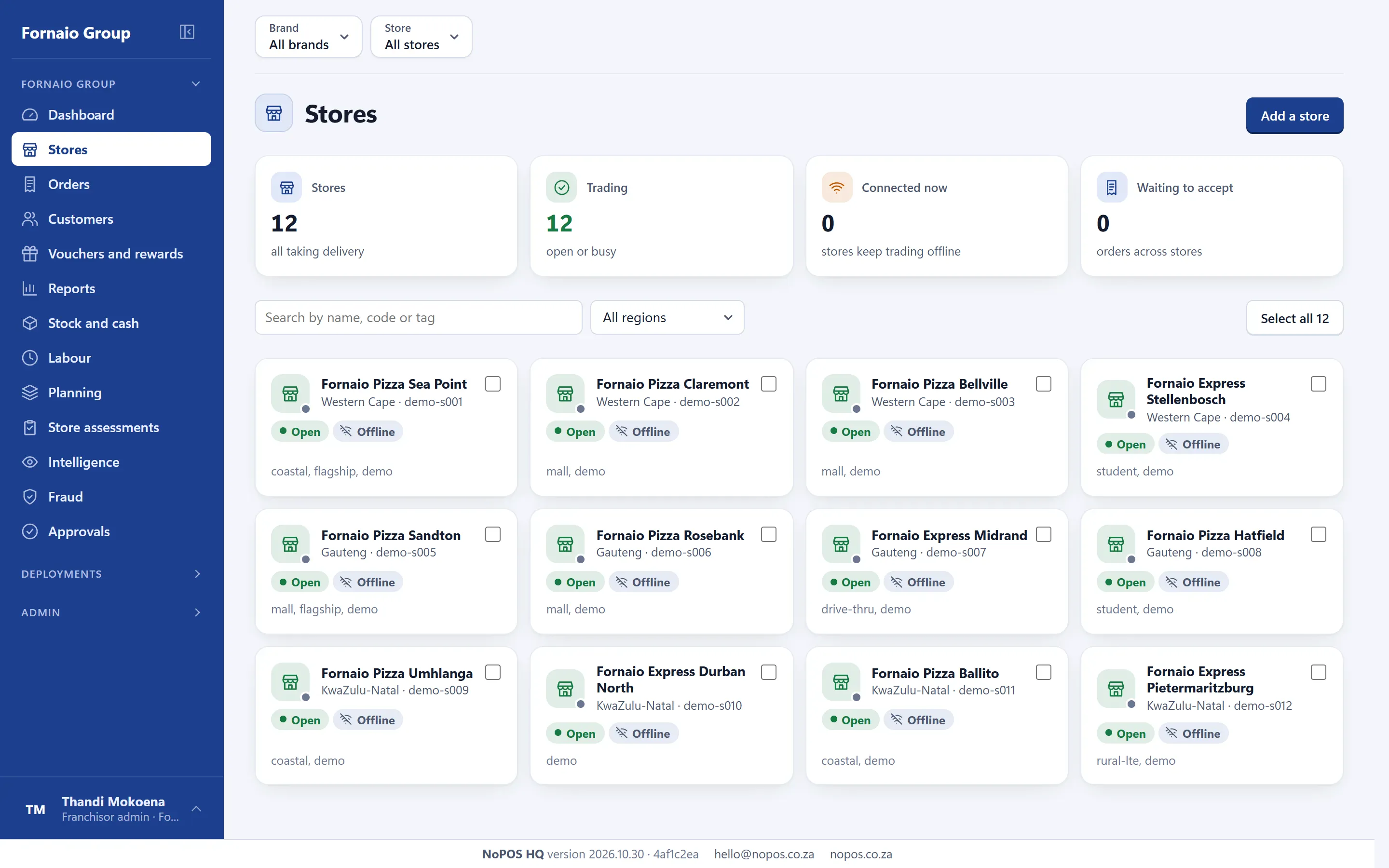Click the Labour clock icon
The image size is (1389, 868).
pyautogui.click(x=30, y=358)
